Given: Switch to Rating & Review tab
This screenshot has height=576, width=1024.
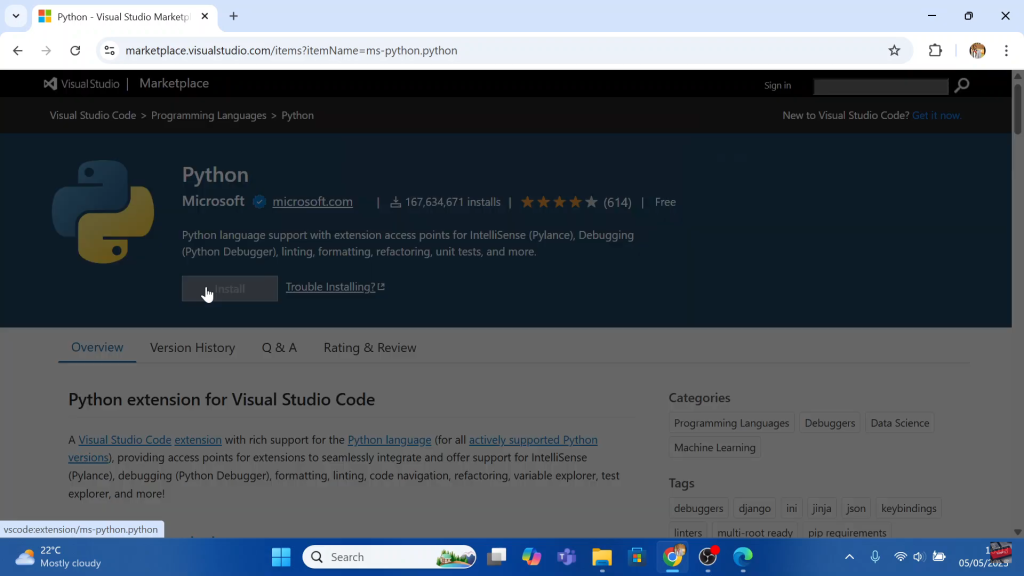Looking at the screenshot, I should (370, 347).
